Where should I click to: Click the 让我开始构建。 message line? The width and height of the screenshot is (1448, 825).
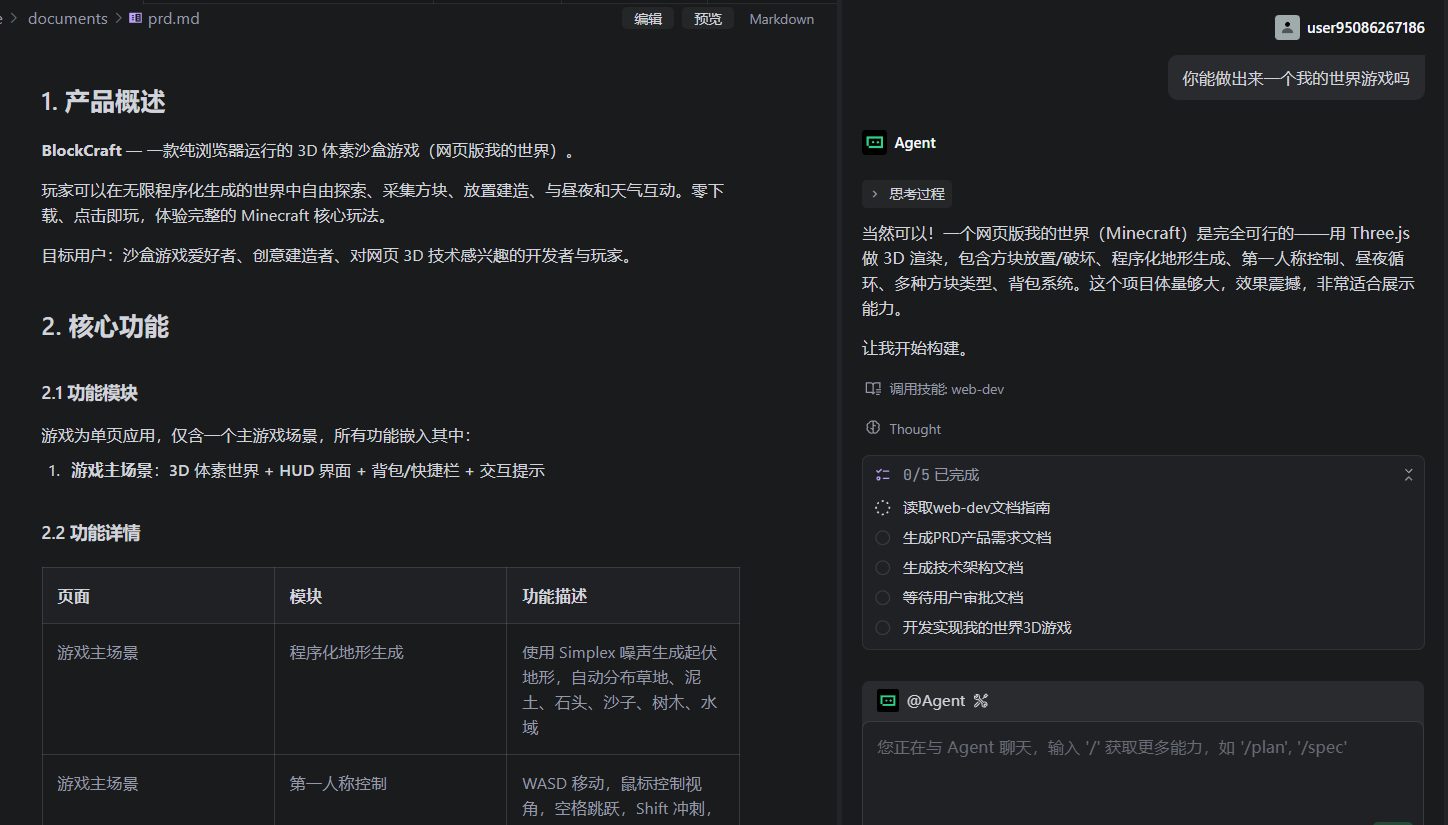[x=915, y=348]
